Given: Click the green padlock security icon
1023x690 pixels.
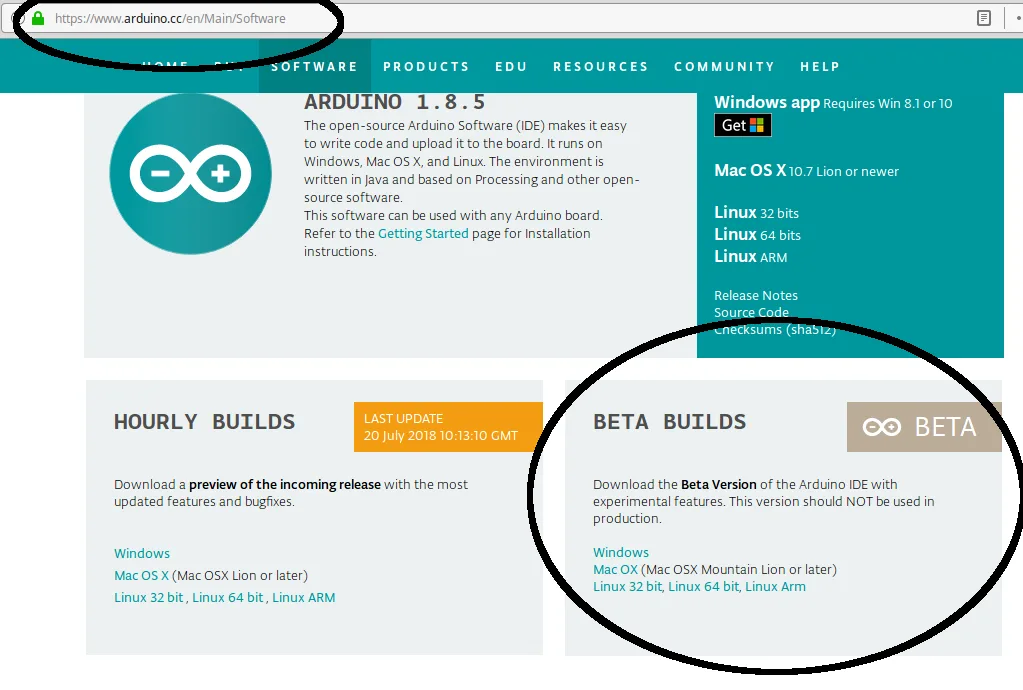Looking at the screenshot, I should coord(38,18).
